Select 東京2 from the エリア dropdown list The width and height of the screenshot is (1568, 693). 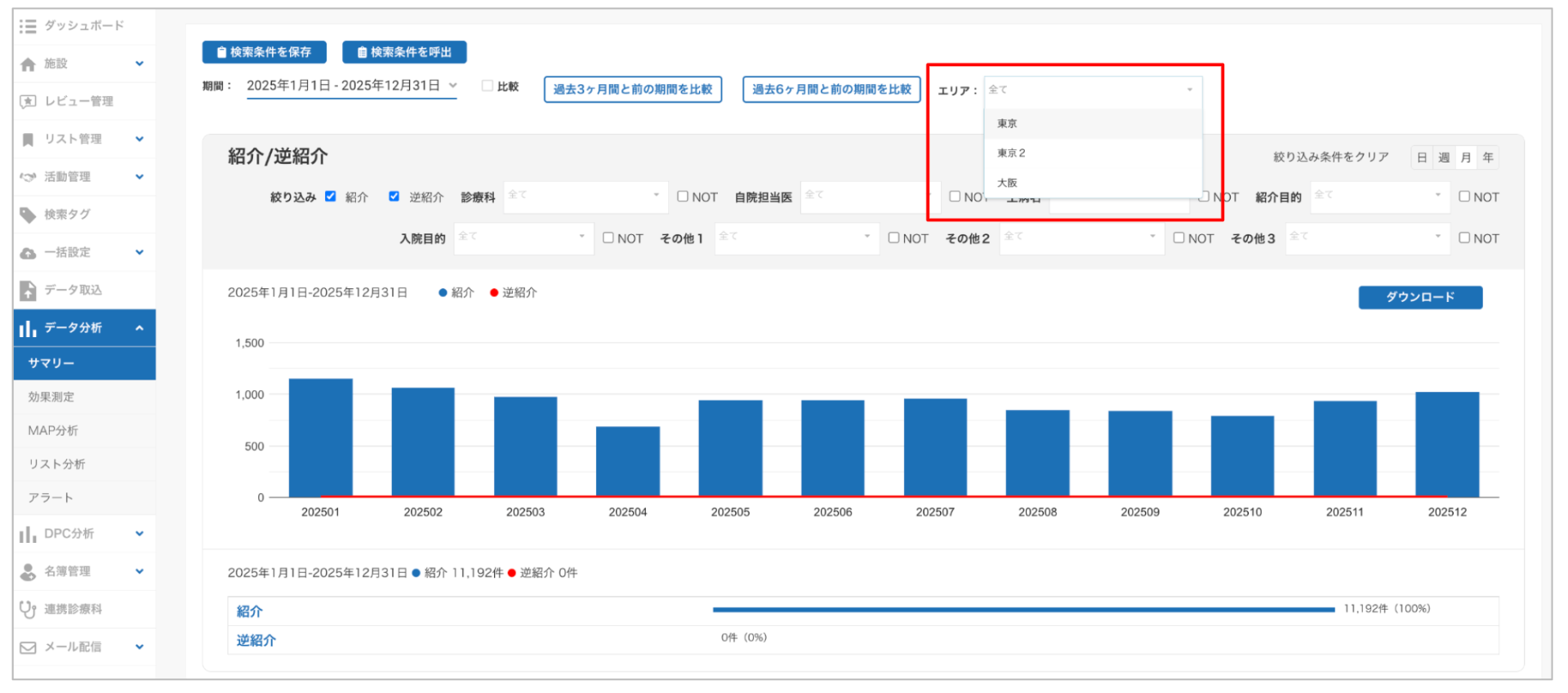click(1011, 153)
